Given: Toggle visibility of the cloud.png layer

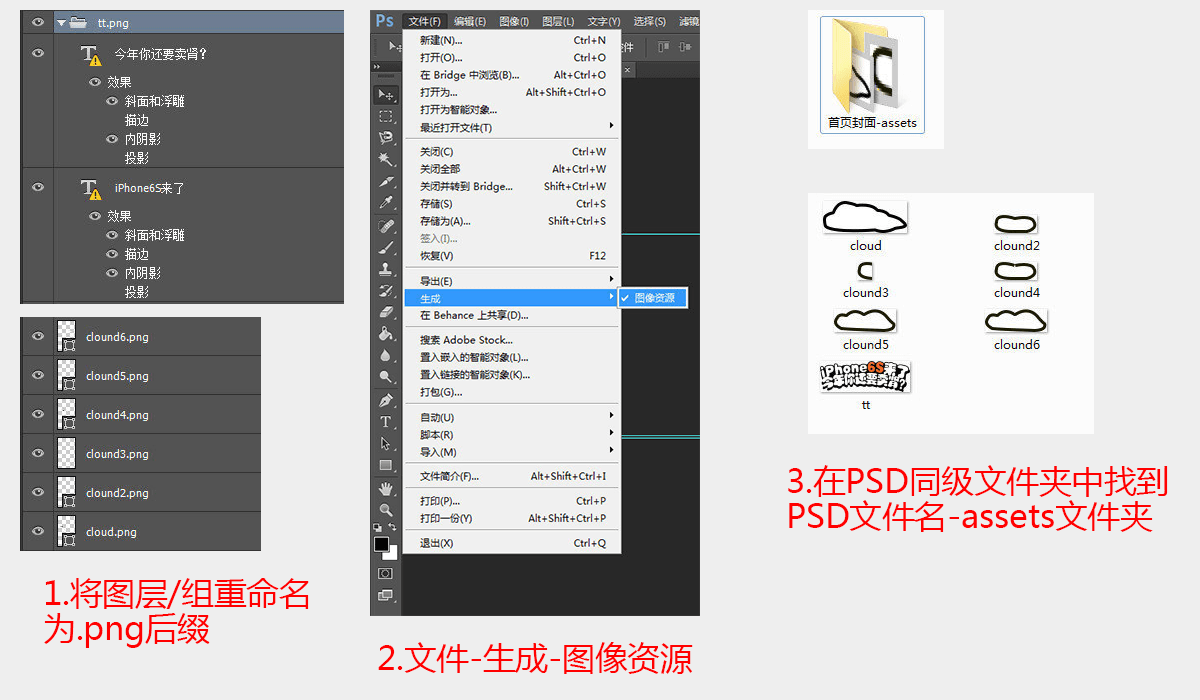Looking at the screenshot, I should (x=37, y=529).
